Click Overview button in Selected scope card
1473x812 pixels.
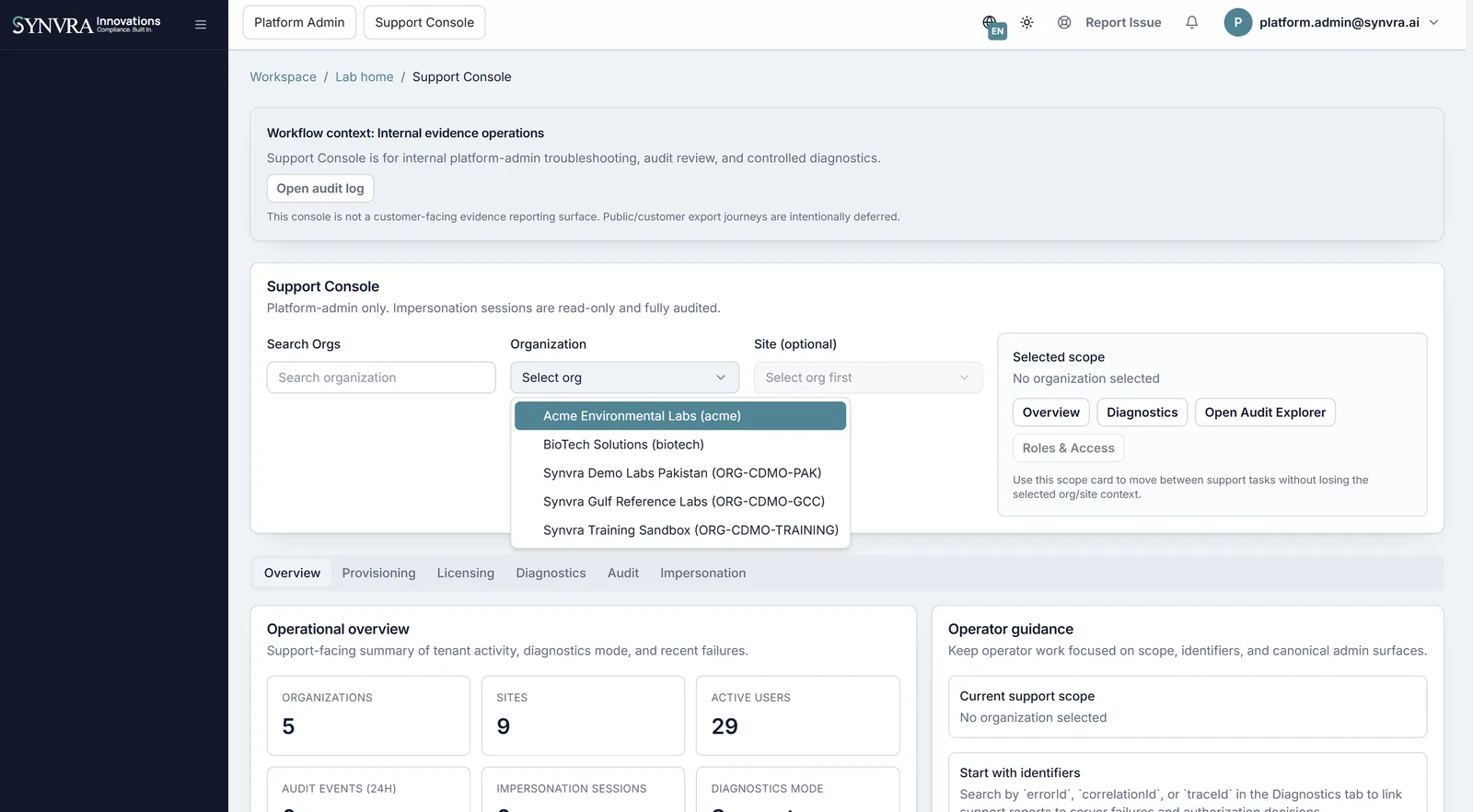(x=1051, y=412)
